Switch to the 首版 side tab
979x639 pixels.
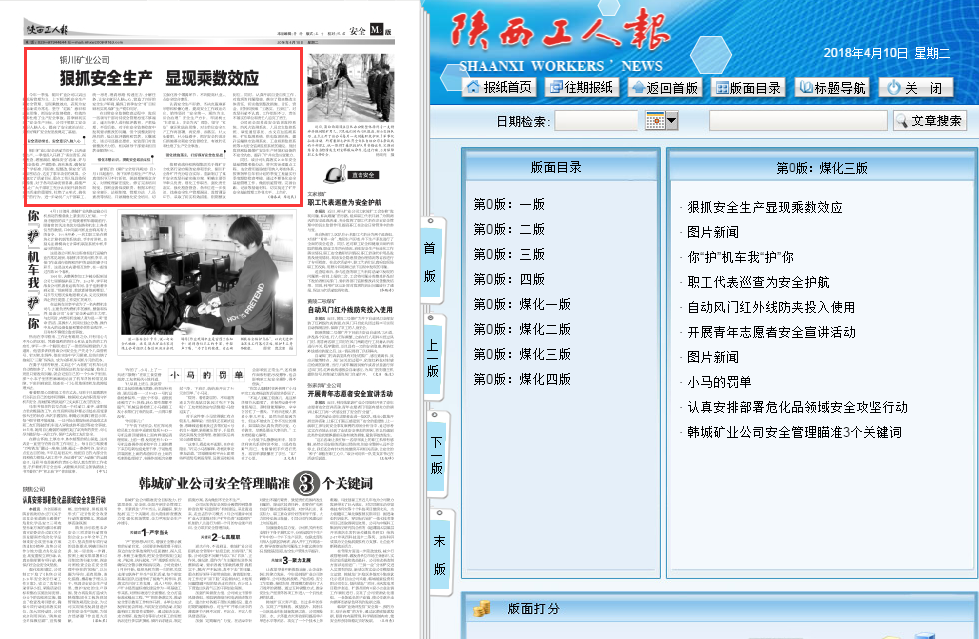coord(430,260)
